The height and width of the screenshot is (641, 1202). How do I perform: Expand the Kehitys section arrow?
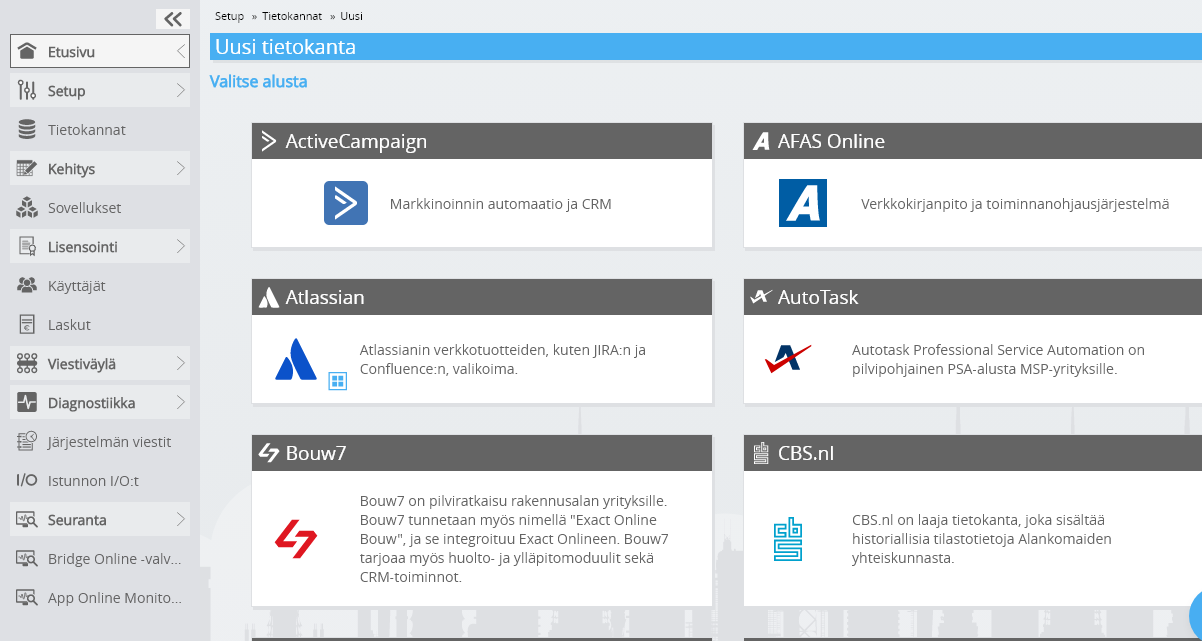pyautogui.click(x=180, y=169)
